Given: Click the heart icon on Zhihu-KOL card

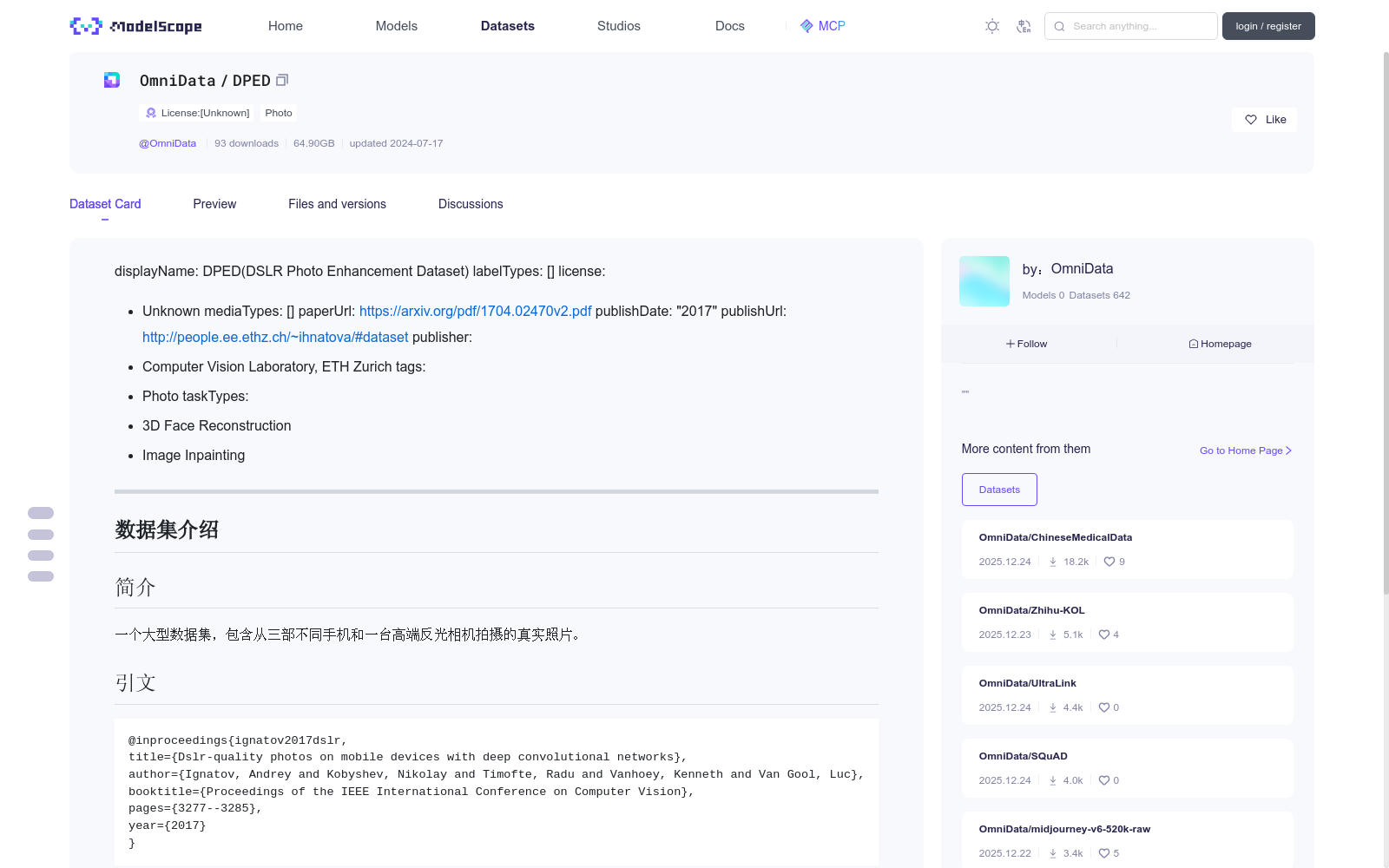Looking at the screenshot, I should pos(1104,635).
